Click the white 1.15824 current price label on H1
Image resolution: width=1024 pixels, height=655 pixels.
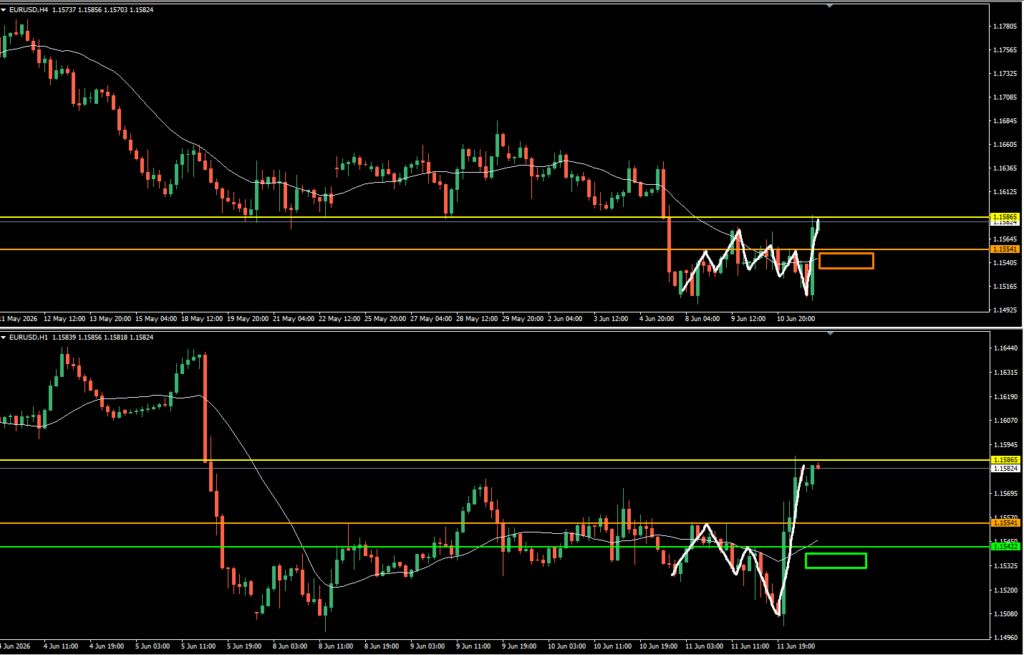pos(1005,468)
